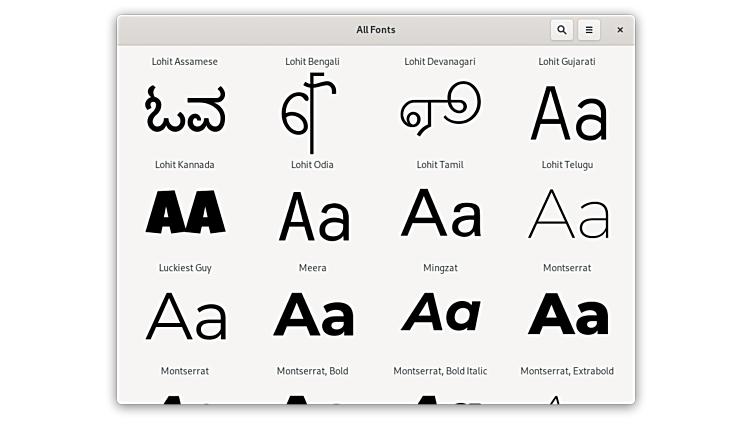
Task: Select the Lohit Bengali font label
Action: click(312, 62)
